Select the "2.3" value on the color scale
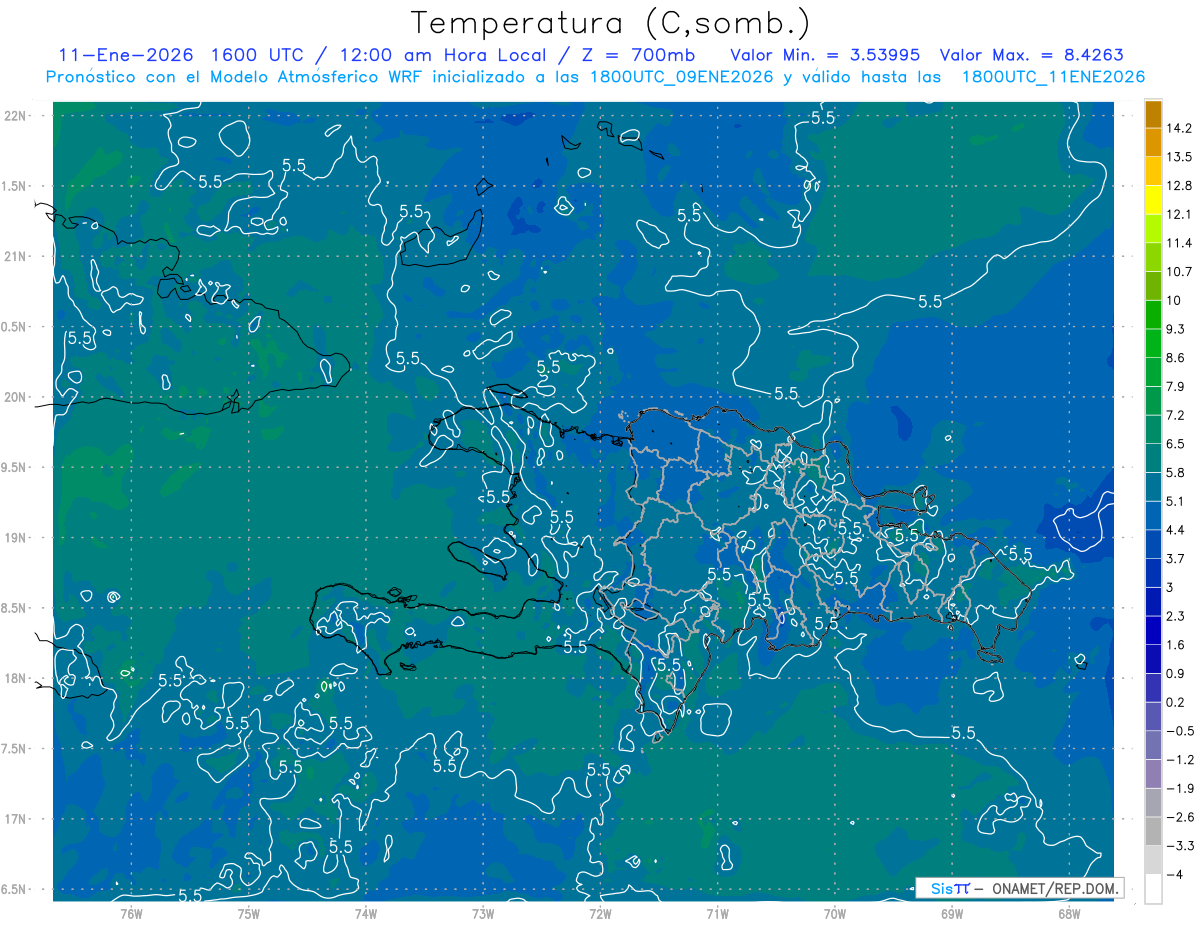This screenshot has width=1200, height=927. coord(1177,616)
